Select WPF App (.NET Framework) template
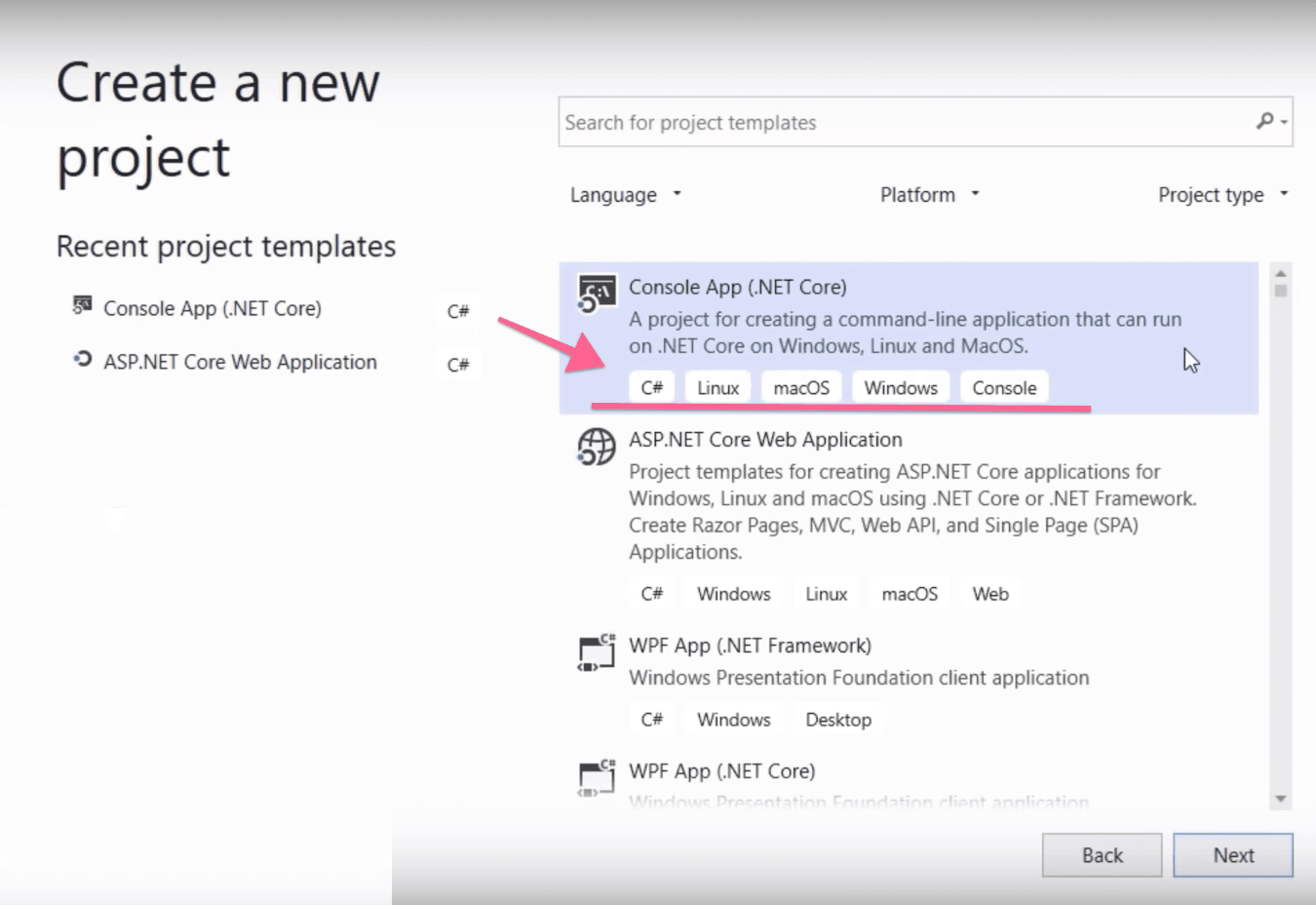Image resolution: width=1316 pixels, height=905 pixels. coord(909,683)
